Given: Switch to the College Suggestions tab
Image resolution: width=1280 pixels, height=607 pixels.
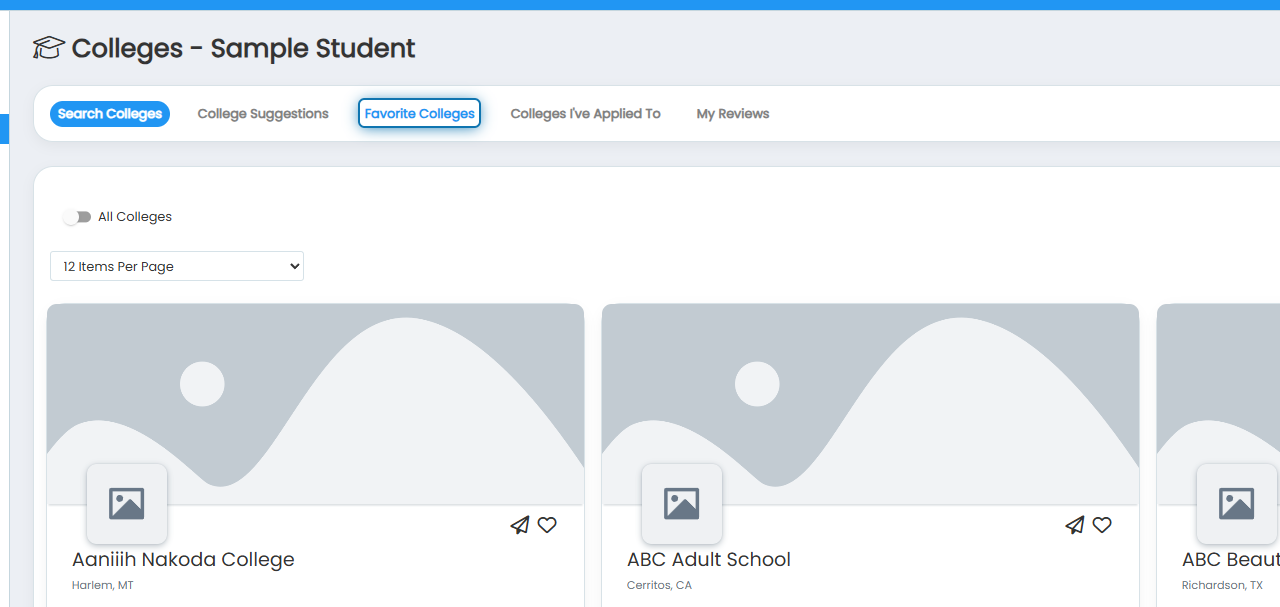Looking at the screenshot, I should coord(263,114).
